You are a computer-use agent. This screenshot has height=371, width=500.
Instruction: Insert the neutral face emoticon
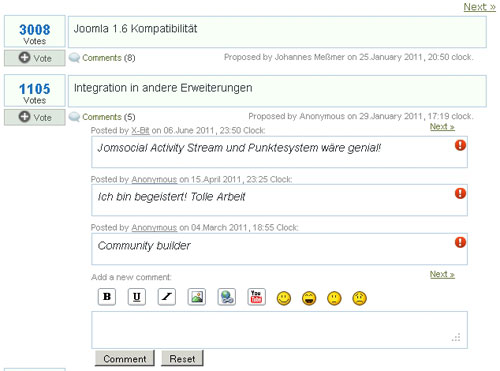tap(334, 298)
